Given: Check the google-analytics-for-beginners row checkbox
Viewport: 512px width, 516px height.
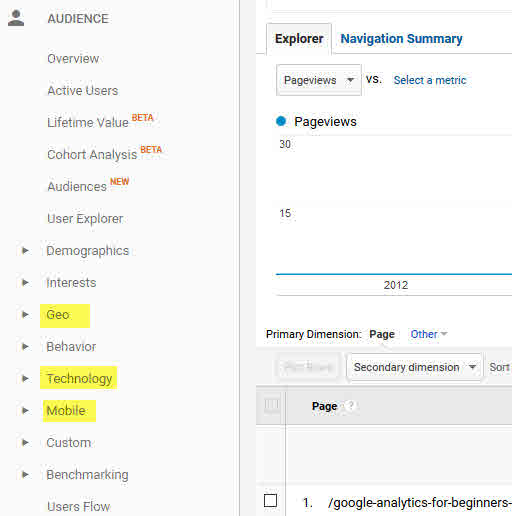Looking at the screenshot, I should [x=270, y=500].
